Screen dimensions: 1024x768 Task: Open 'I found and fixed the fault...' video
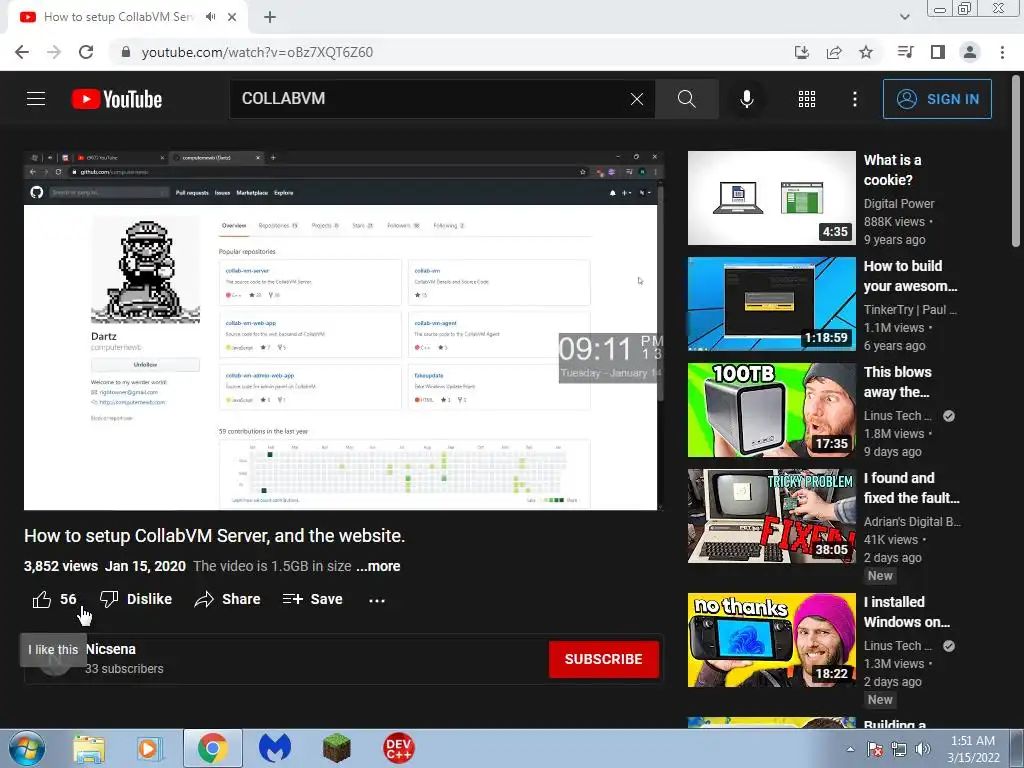(911, 488)
